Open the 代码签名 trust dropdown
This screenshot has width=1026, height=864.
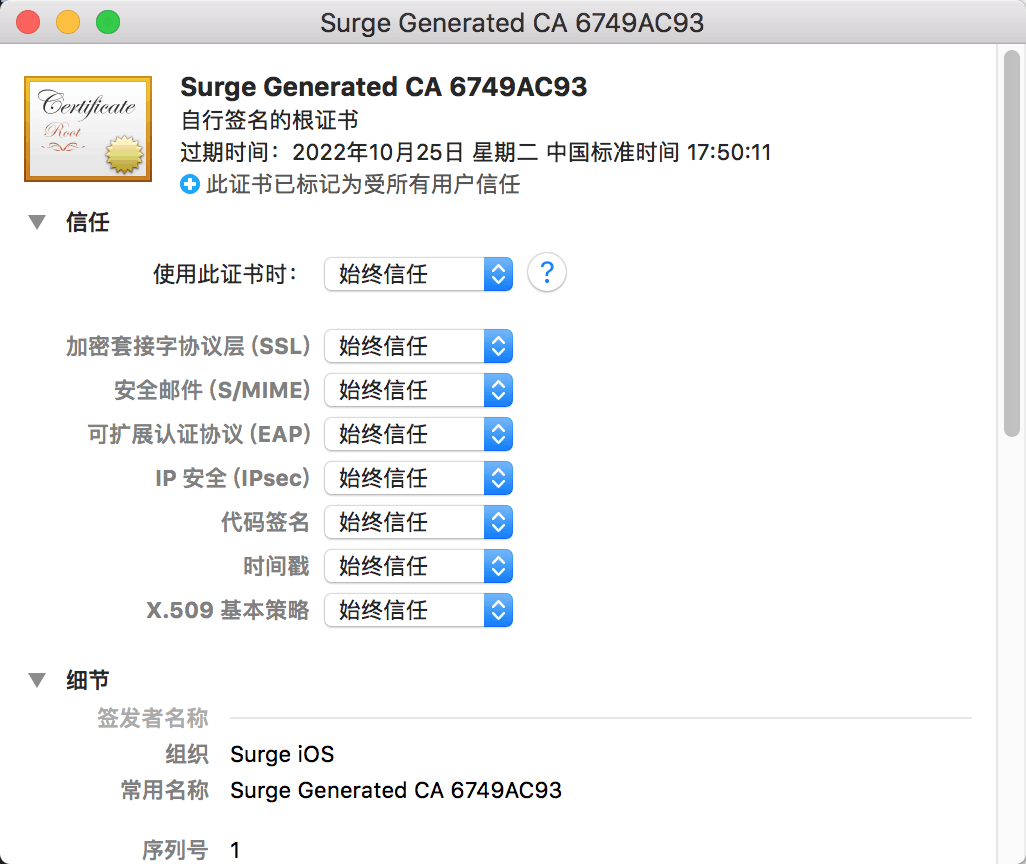(418, 522)
